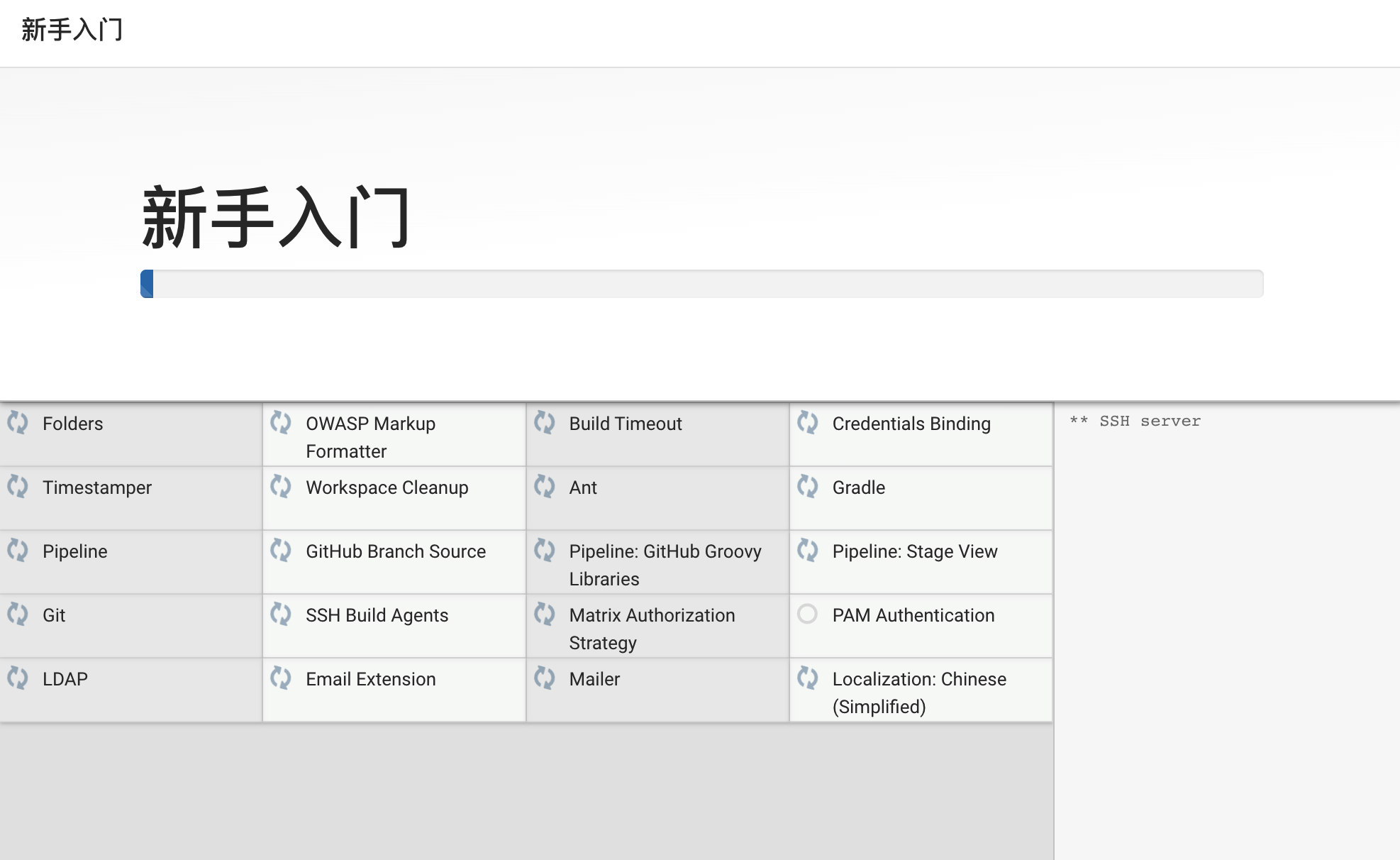Click the sync icon beside GitHub Branch Source
The height and width of the screenshot is (860, 1400).
coord(281,551)
